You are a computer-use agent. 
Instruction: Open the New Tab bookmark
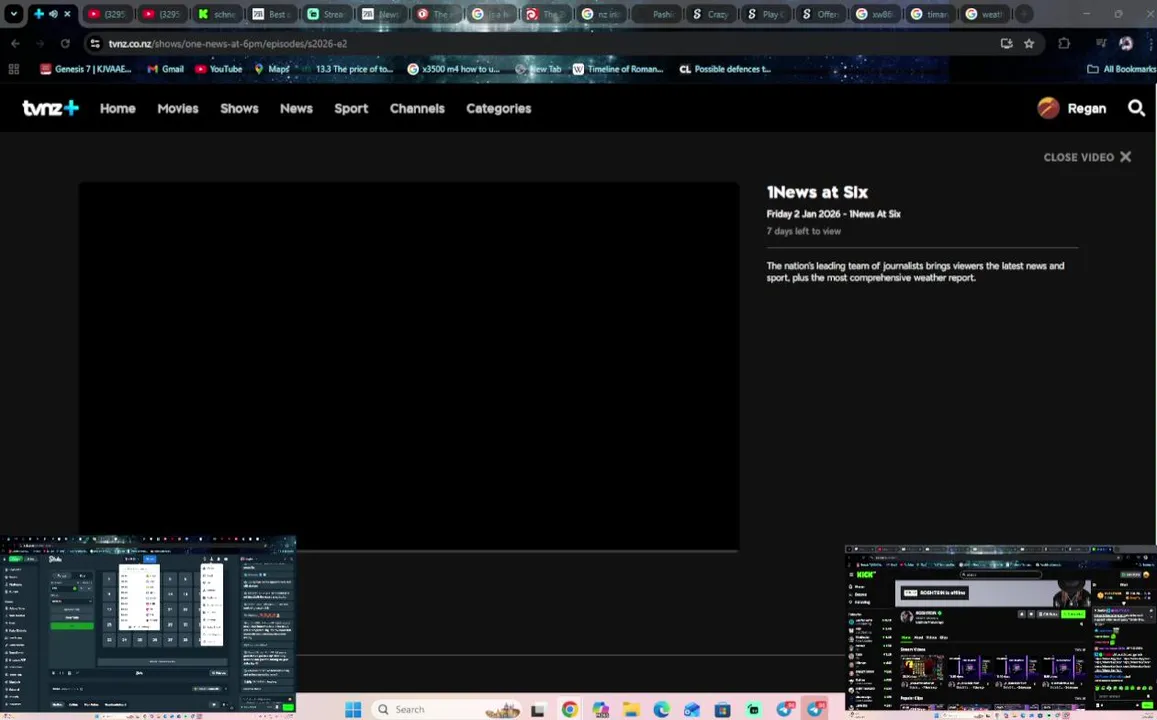(539, 69)
